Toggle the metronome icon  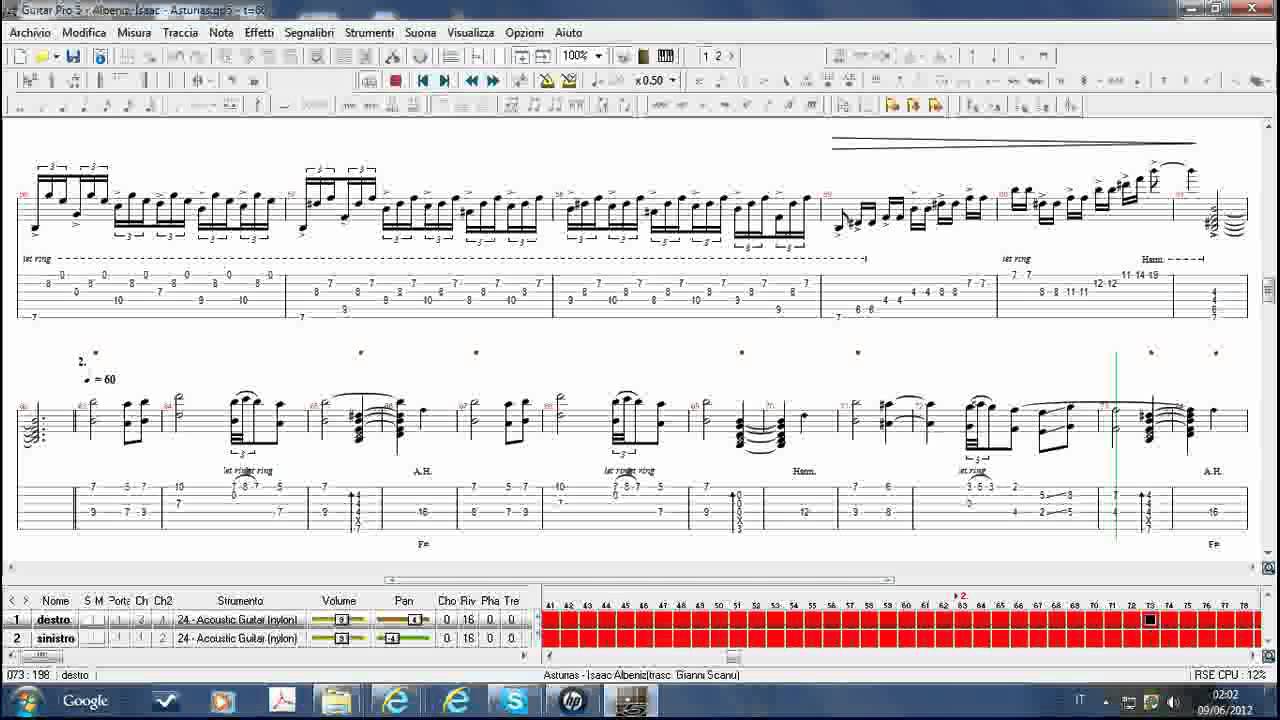547,81
